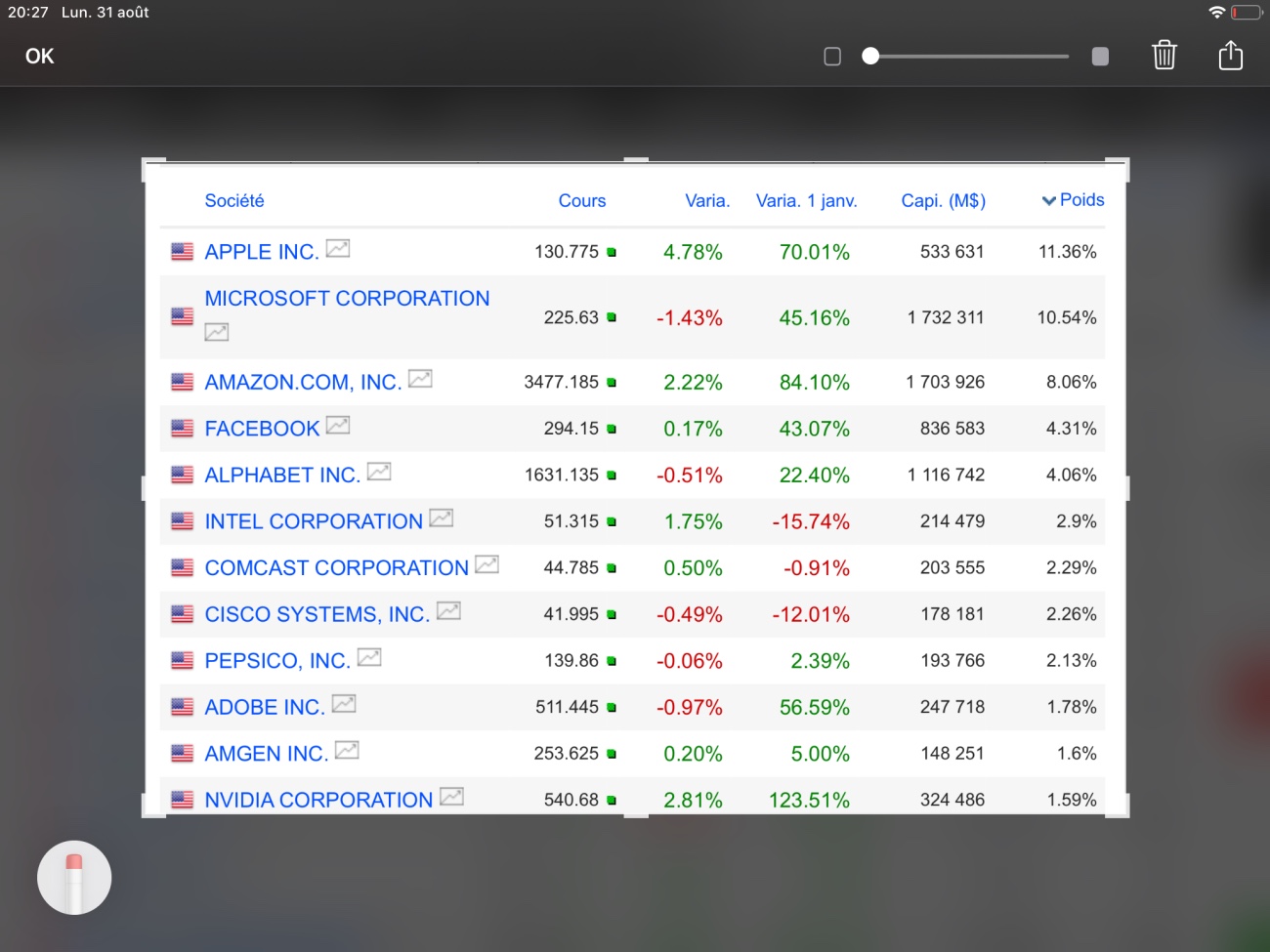Open the chart icon next to Cisco Systems

[448, 611]
